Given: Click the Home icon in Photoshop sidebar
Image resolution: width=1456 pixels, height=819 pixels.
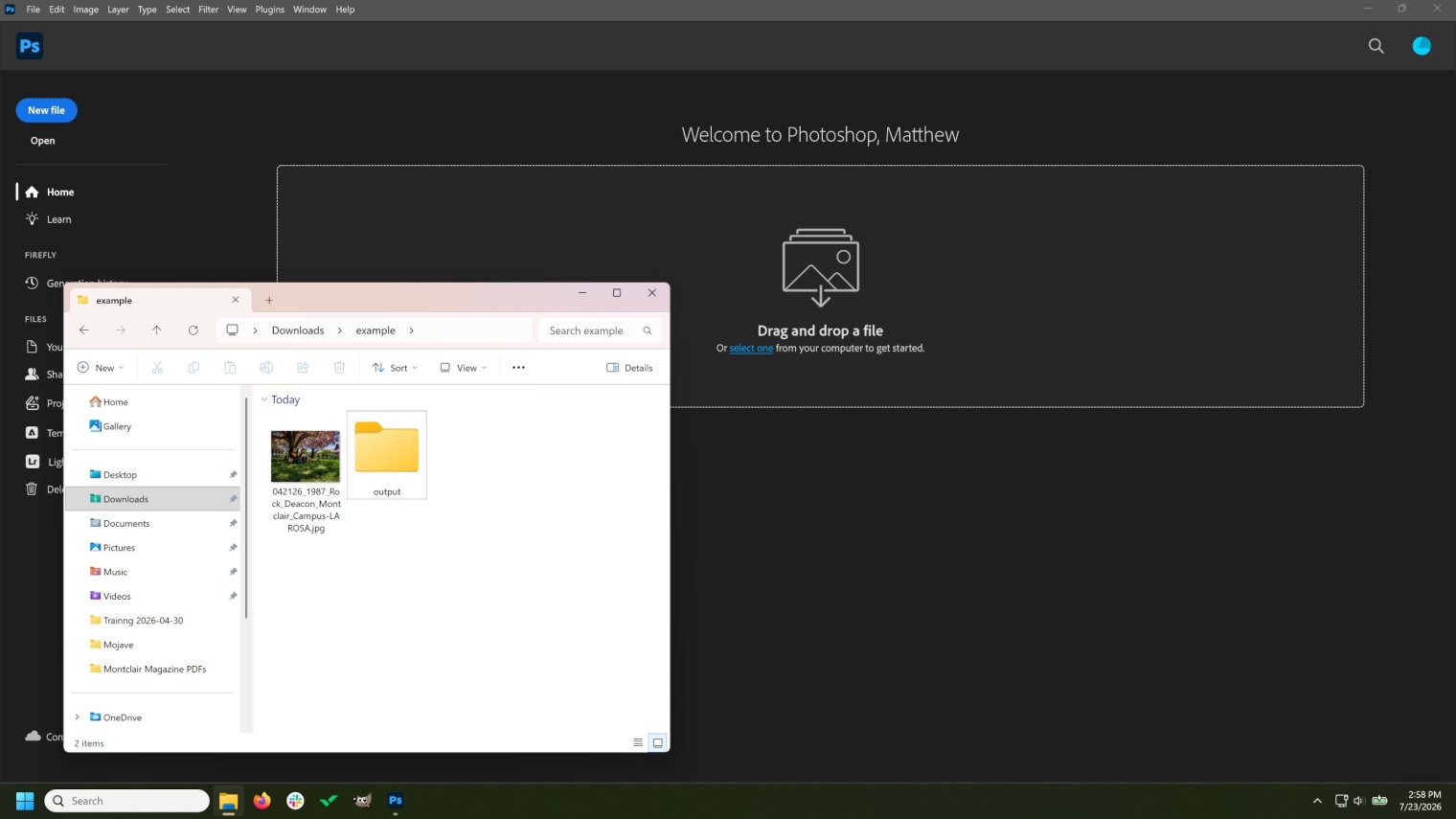Looking at the screenshot, I should tap(32, 192).
